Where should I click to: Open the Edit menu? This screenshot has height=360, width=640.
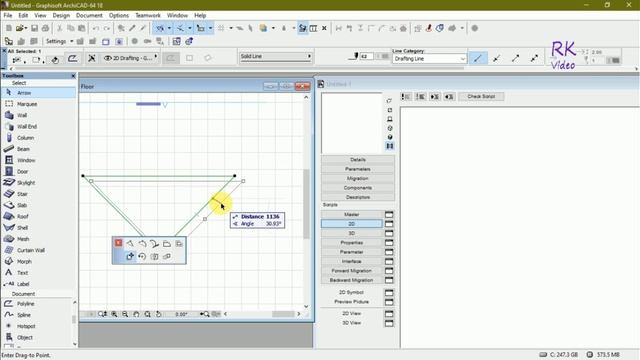[23, 15]
